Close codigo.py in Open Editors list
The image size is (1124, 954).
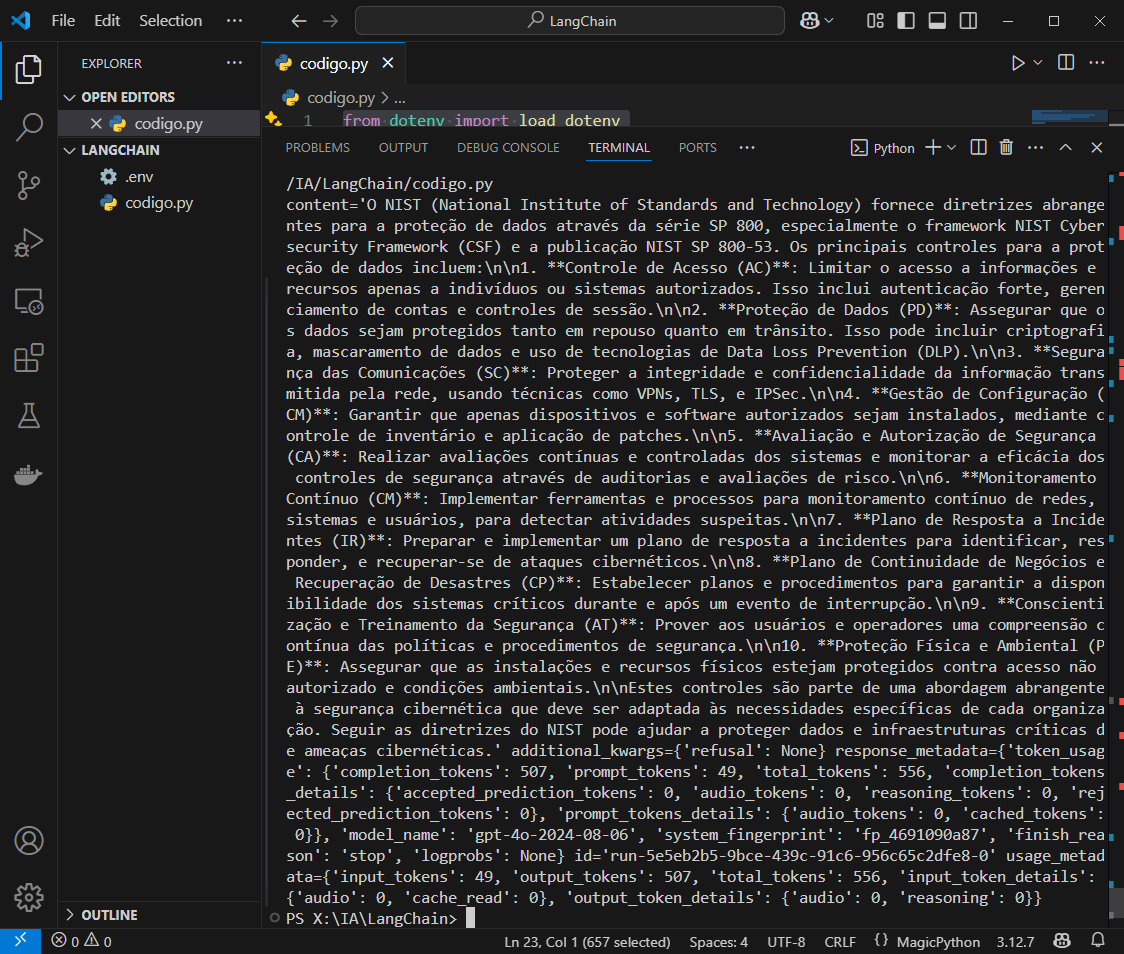pyautogui.click(x=96, y=123)
